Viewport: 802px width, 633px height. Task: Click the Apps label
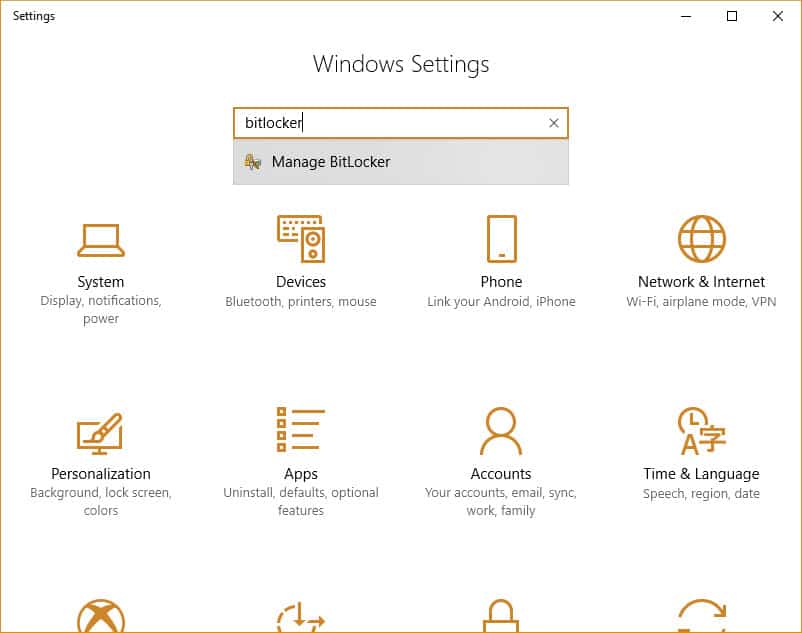(x=301, y=474)
